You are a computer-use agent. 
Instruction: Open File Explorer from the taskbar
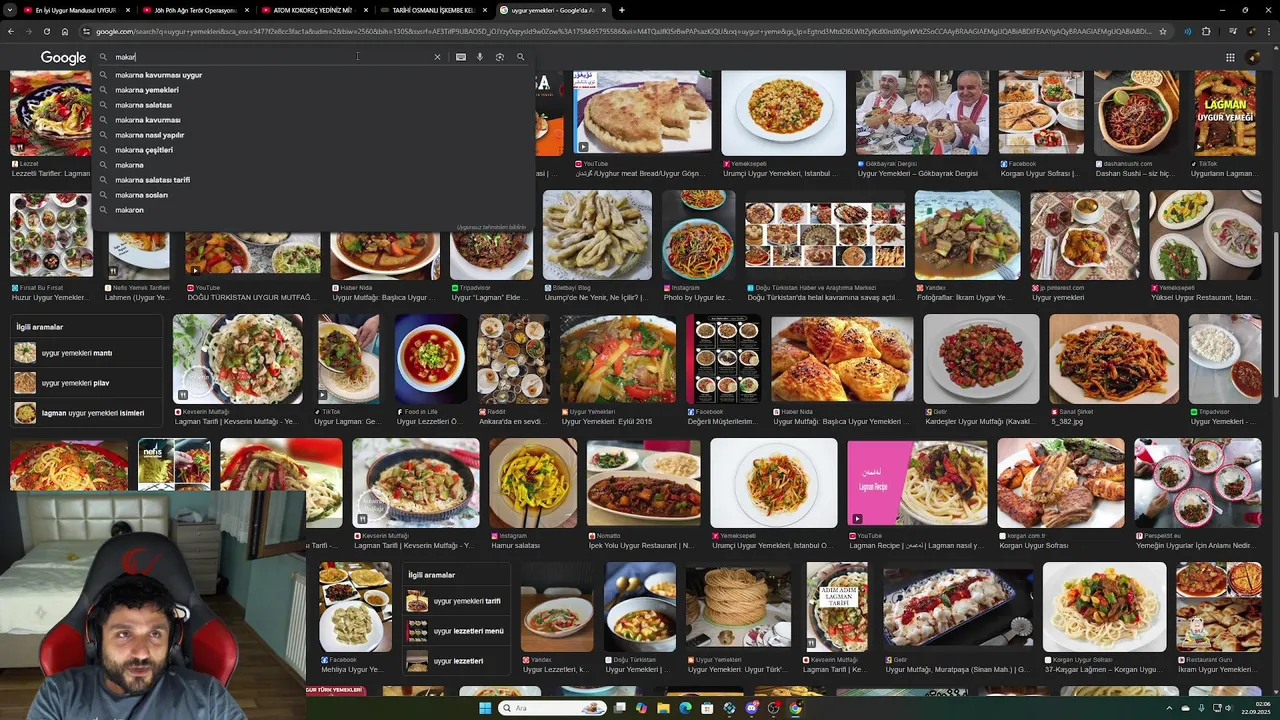coord(663,708)
